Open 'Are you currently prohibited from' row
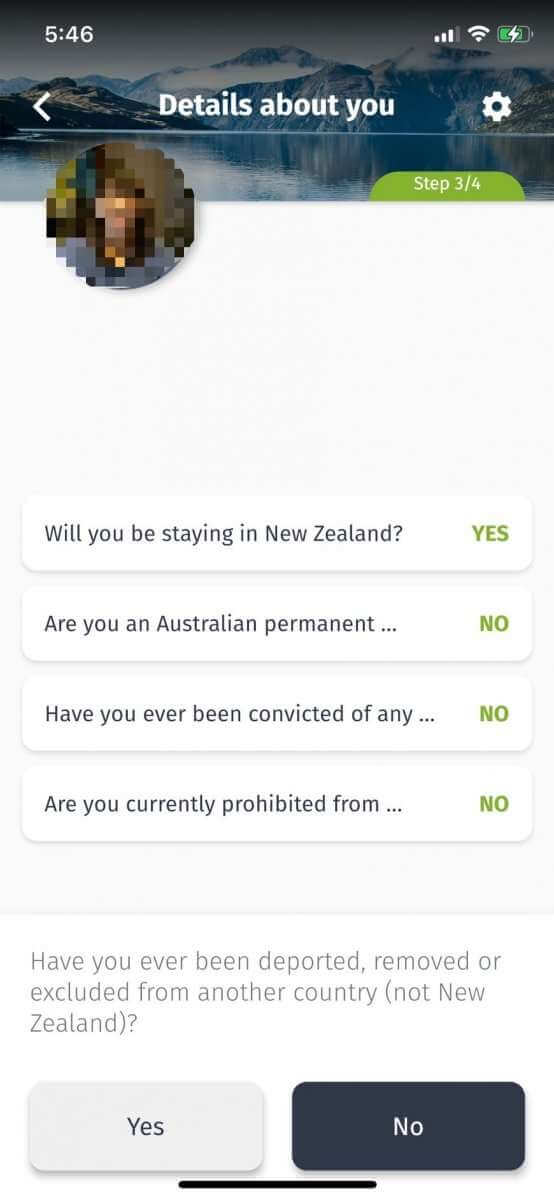The image size is (554, 1200). pyautogui.click(x=277, y=803)
